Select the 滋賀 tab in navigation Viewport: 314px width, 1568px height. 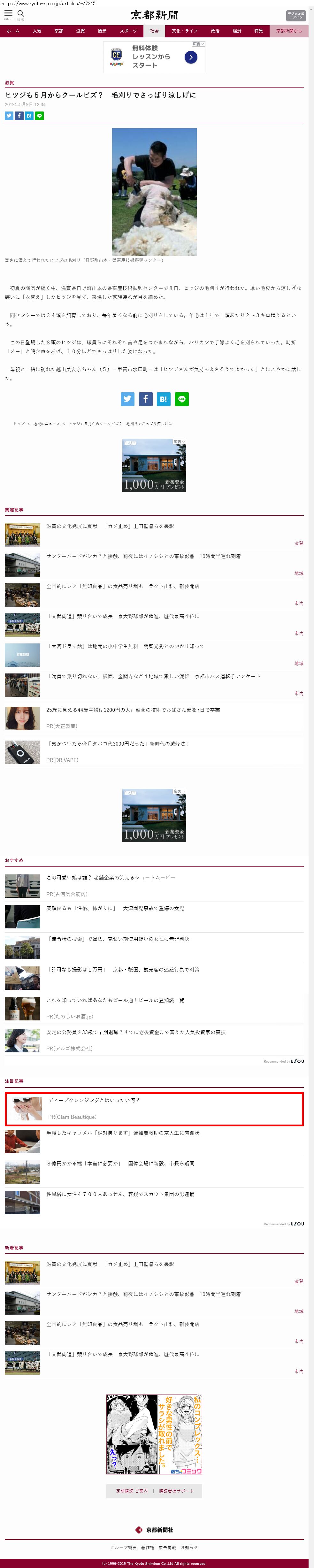[x=80, y=31]
